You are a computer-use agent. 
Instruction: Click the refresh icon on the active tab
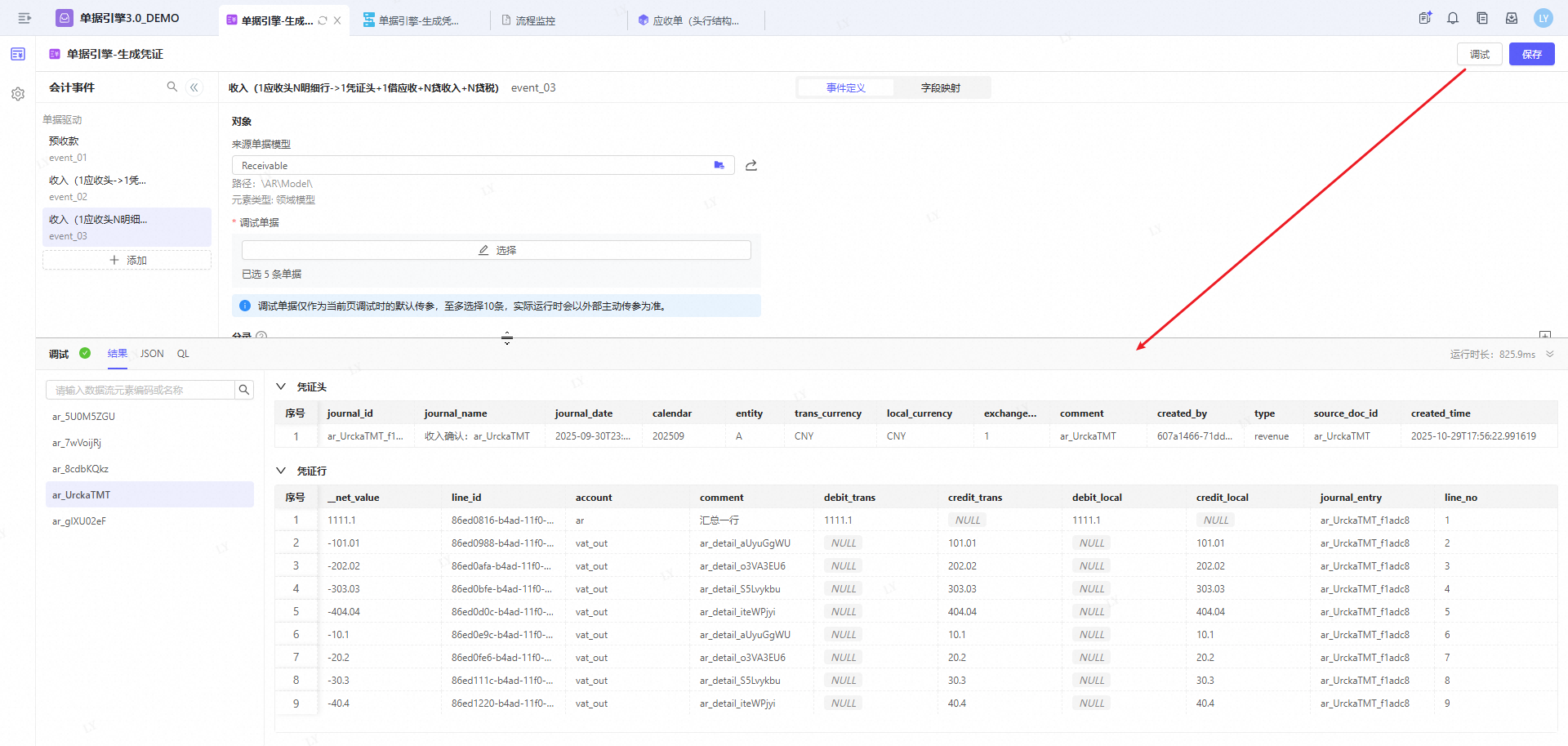click(x=323, y=20)
